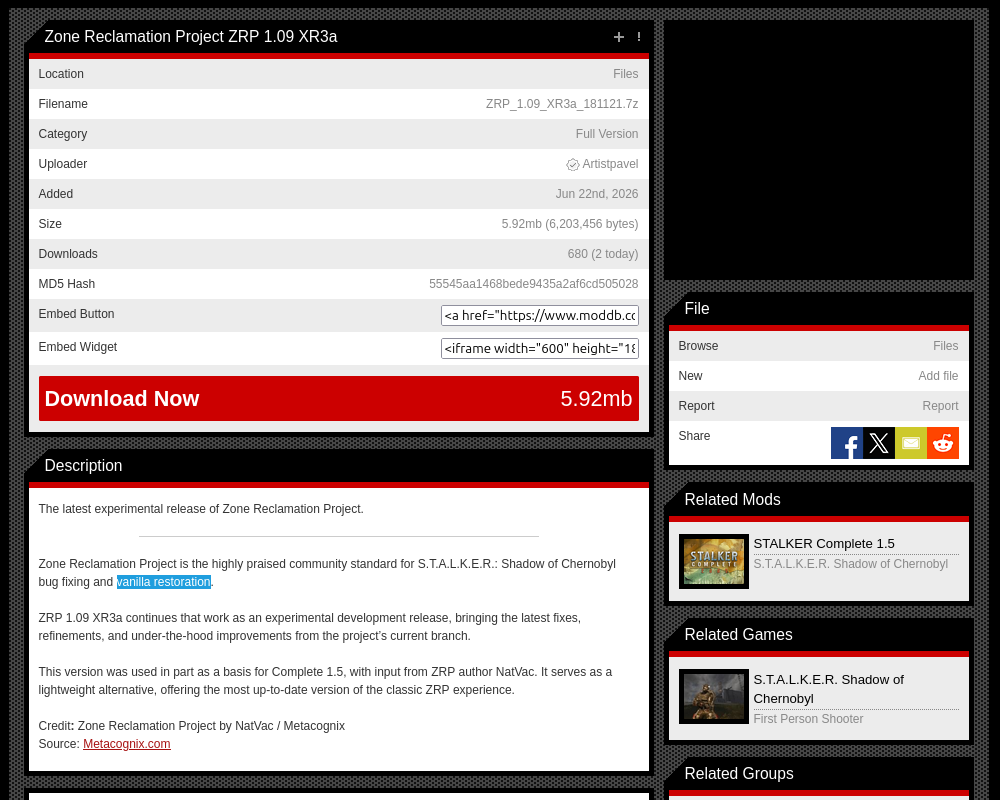Click the exclamation report icon in header
Screen dimensions: 1000x800
(639, 37)
